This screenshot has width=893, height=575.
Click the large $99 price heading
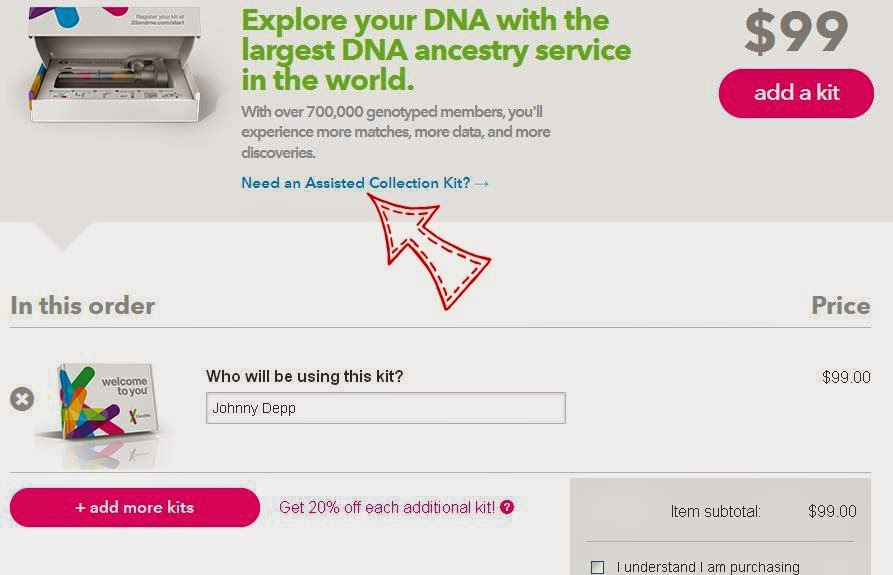pos(795,34)
